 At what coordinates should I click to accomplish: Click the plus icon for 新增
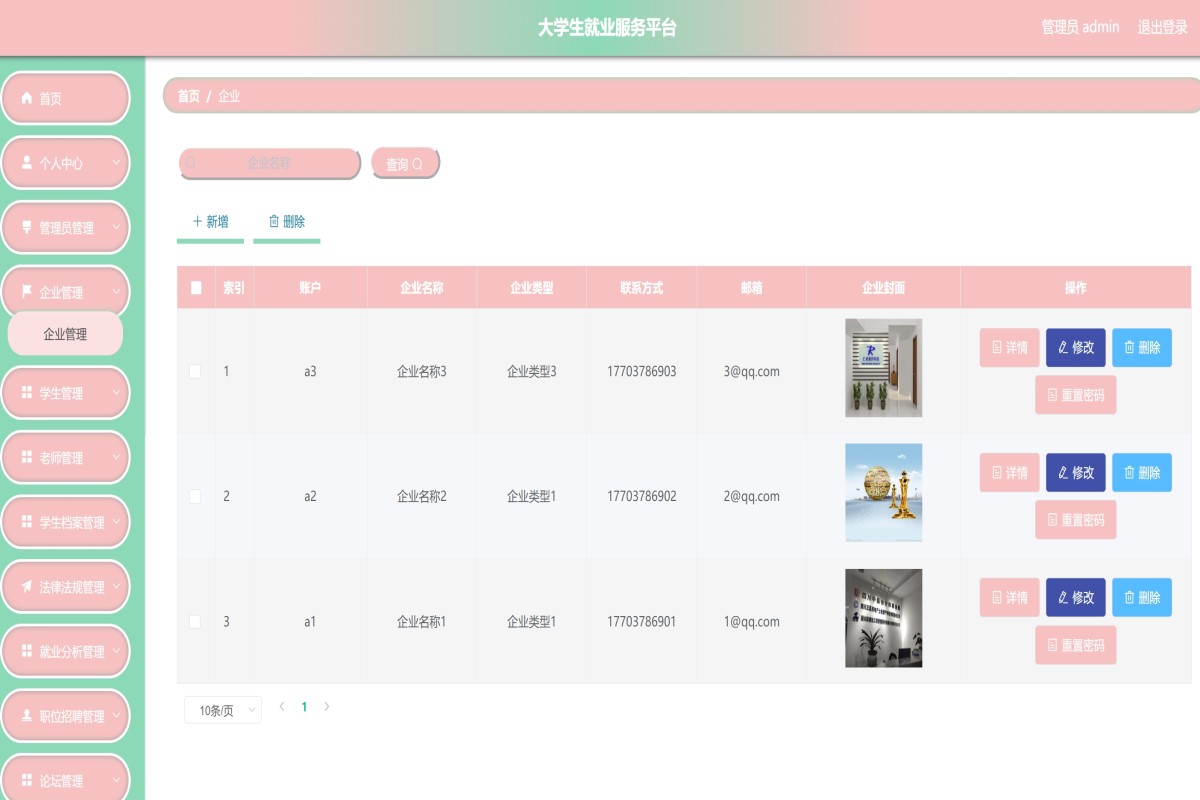pyautogui.click(x=197, y=222)
